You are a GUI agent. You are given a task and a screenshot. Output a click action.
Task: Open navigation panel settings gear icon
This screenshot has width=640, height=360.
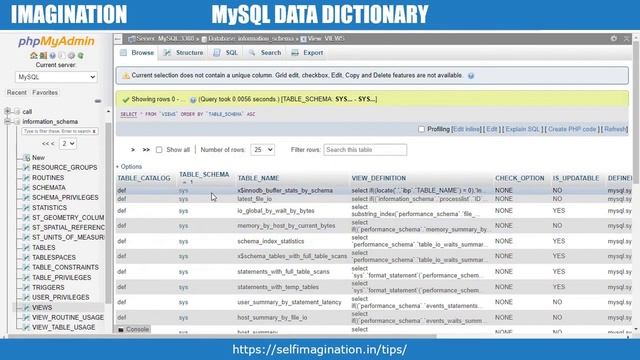(71, 55)
